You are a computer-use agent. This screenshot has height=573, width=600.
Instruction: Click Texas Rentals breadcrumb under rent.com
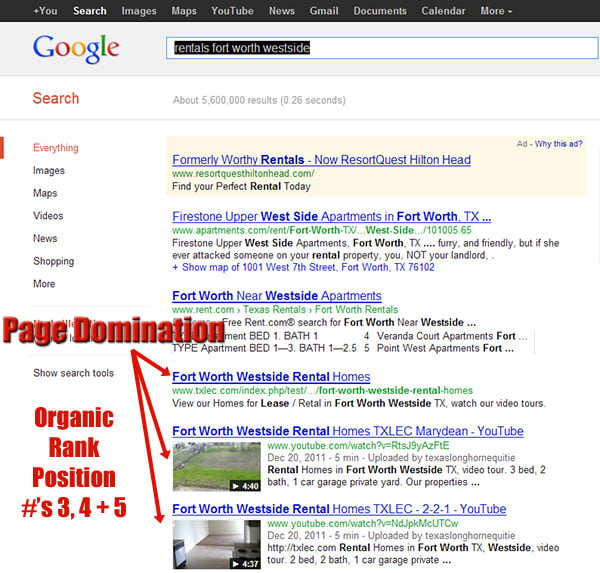(274, 309)
